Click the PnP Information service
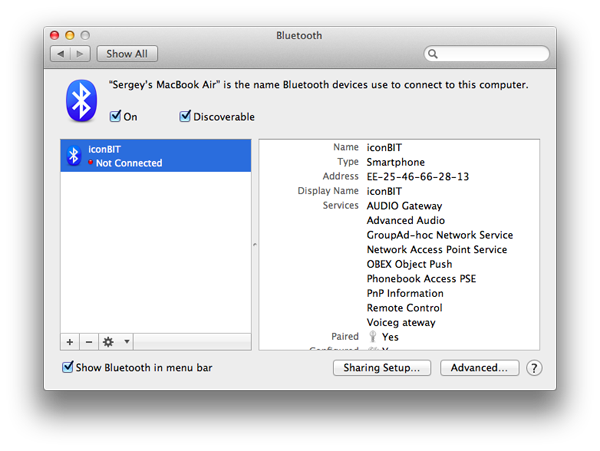 tap(405, 293)
